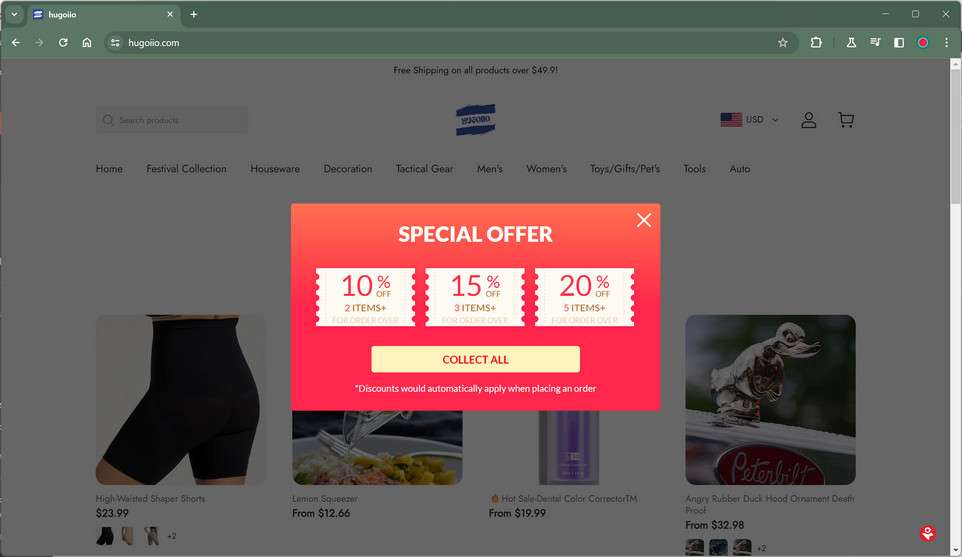This screenshot has width=962, height=557.
Task: Close the Special Offer popup
Action: pyautogui.click(x=644, y=220)
